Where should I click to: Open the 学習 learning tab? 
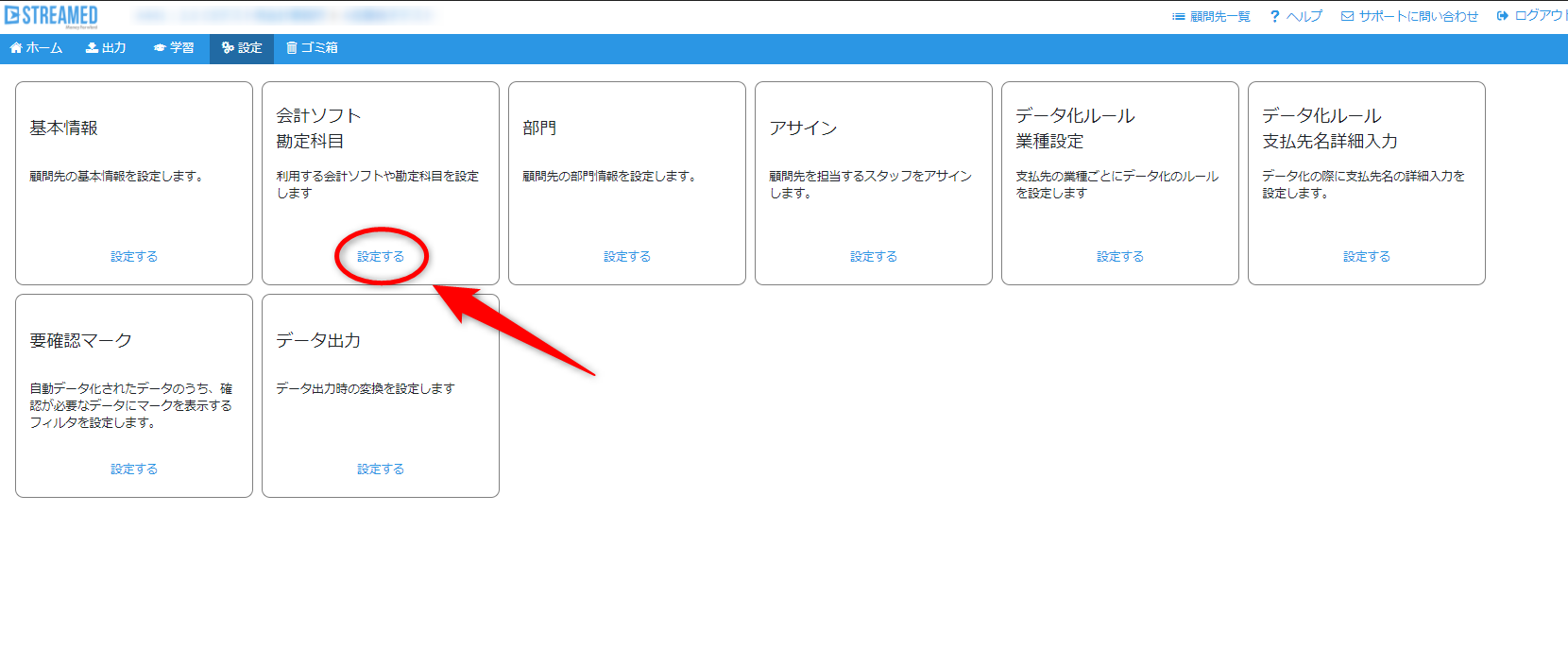174,48
